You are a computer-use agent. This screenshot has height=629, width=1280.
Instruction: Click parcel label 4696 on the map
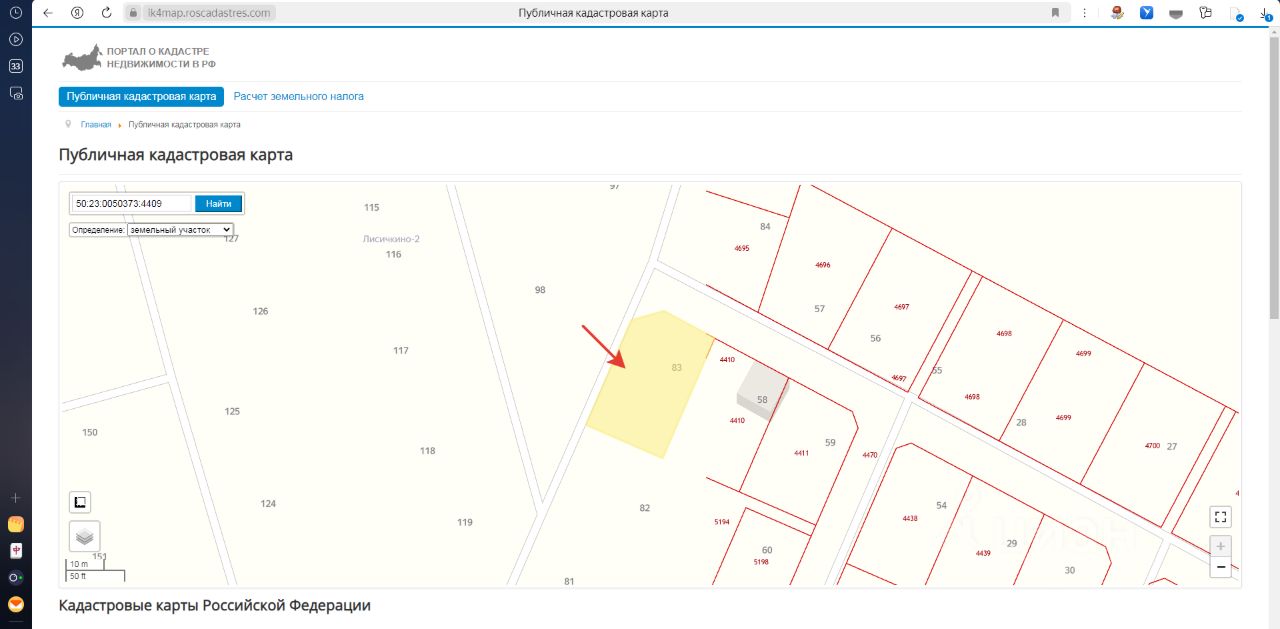[x=823, y=265]
